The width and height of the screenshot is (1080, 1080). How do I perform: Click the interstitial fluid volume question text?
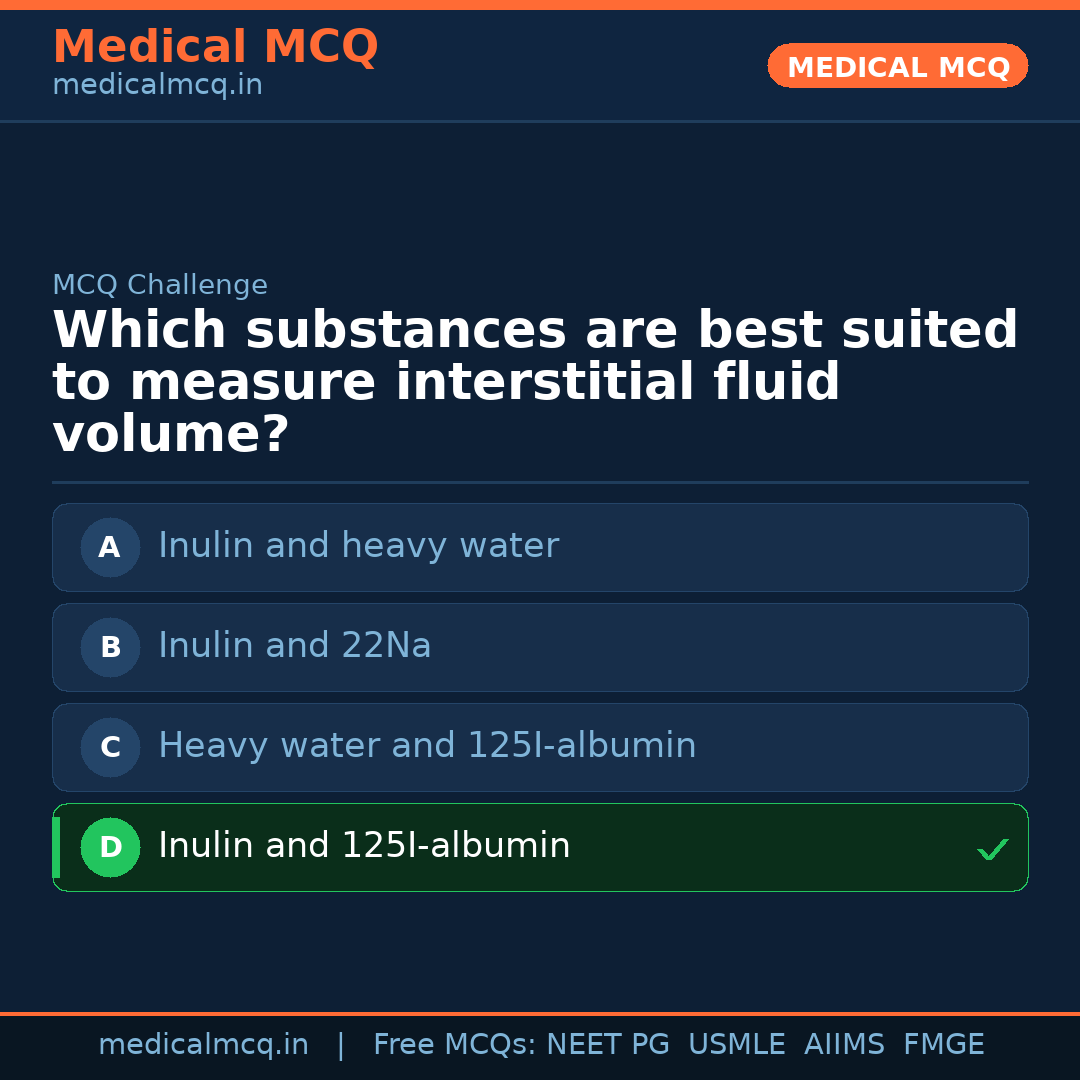(x=535, y=383)
